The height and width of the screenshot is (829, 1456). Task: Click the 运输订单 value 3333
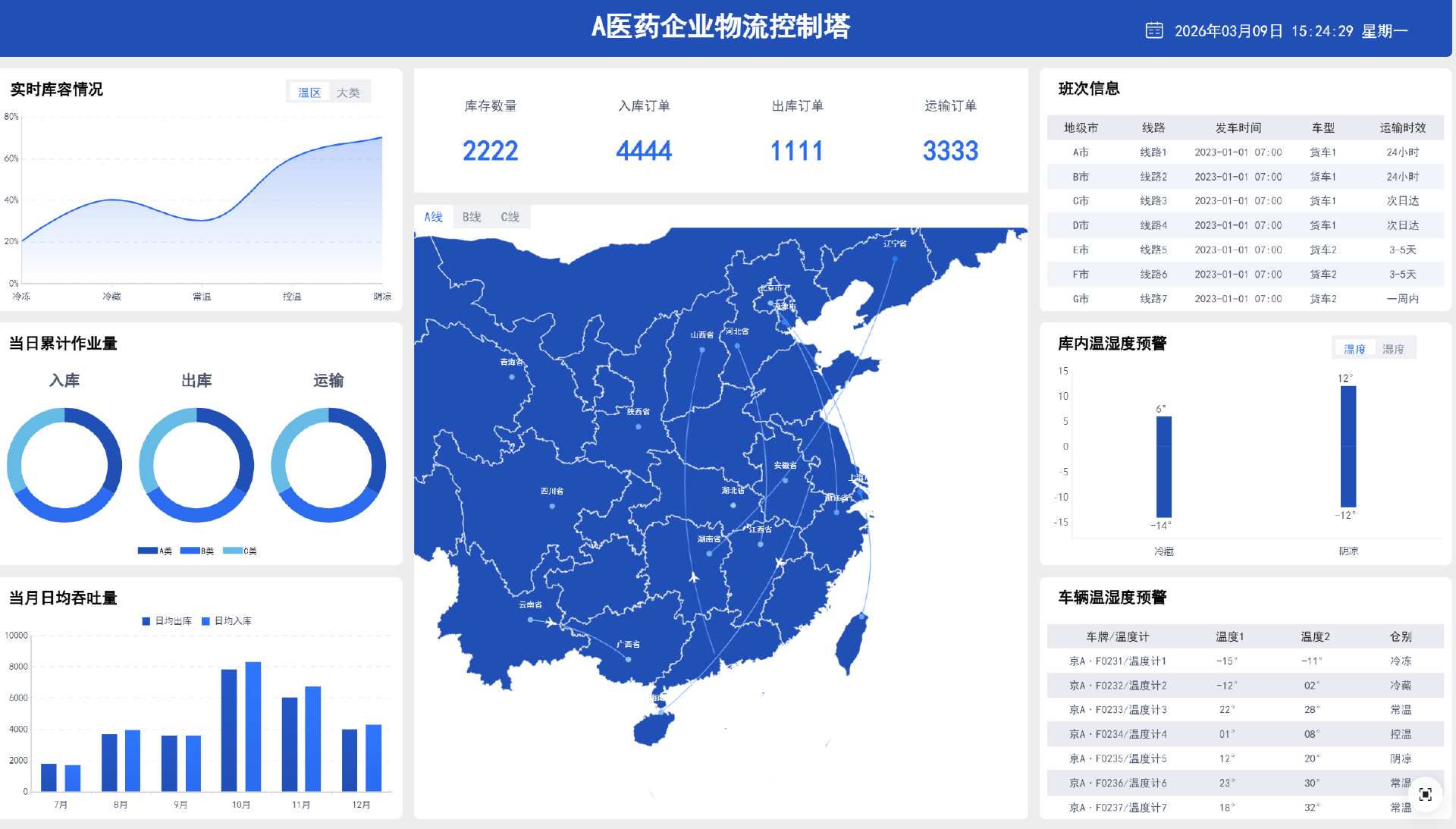(x=950, y=151)
